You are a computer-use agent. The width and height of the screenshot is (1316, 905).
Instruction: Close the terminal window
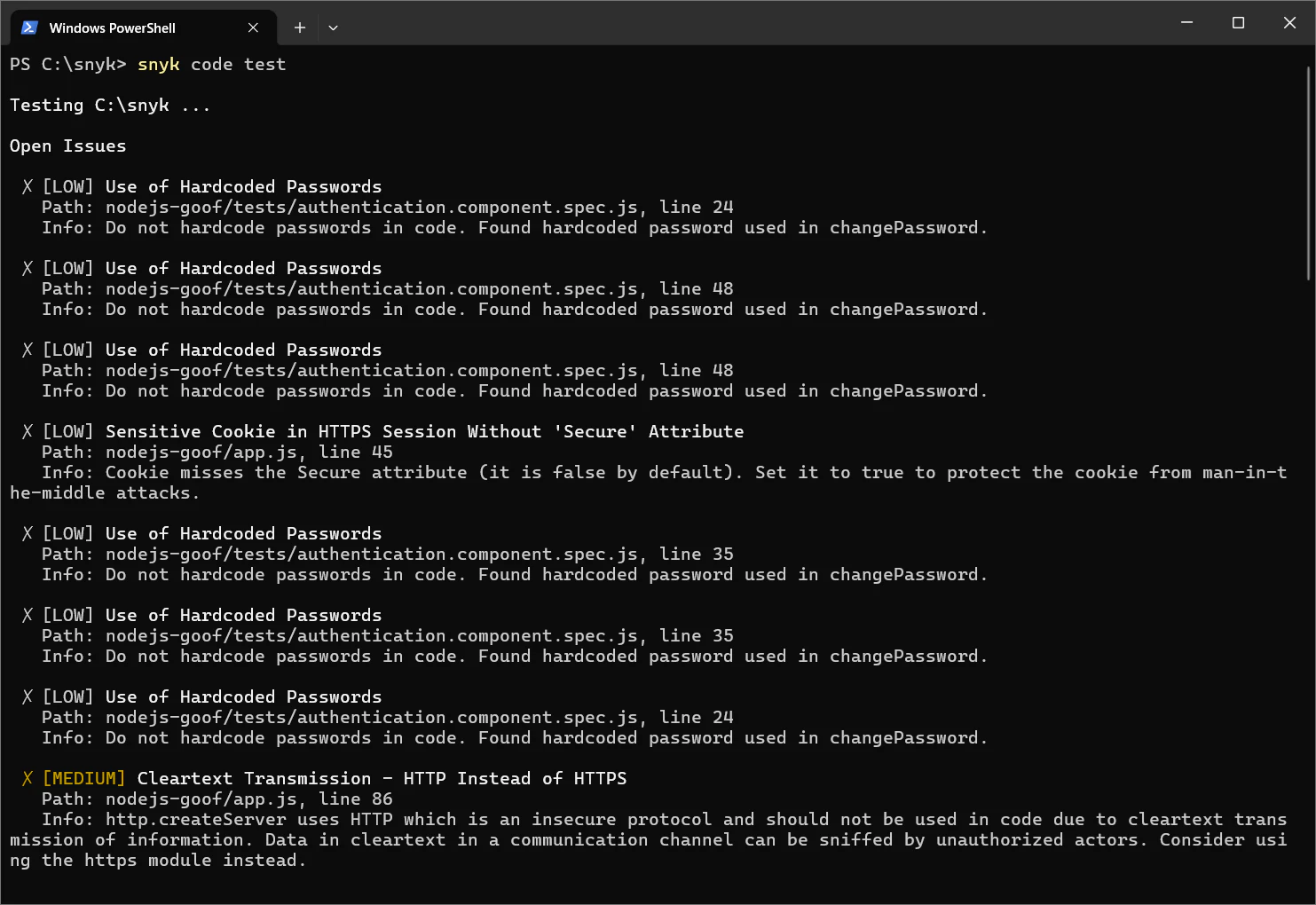1289,23
